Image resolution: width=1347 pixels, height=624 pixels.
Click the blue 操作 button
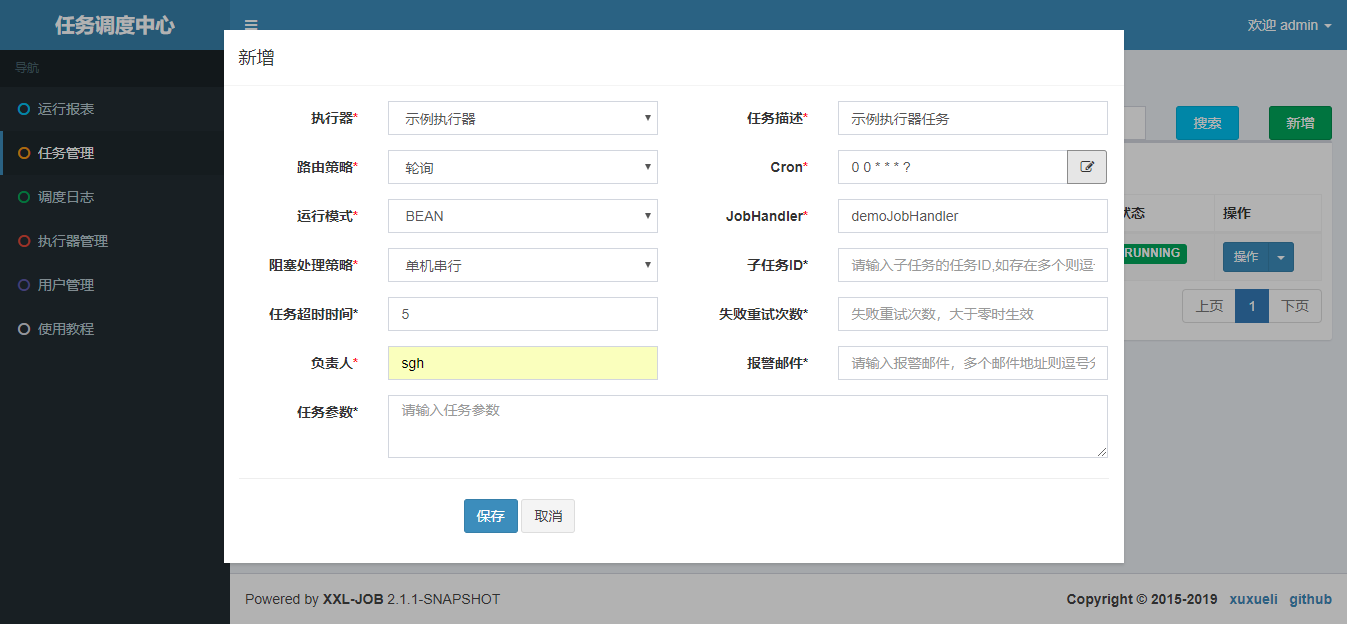click(1246, 257)
